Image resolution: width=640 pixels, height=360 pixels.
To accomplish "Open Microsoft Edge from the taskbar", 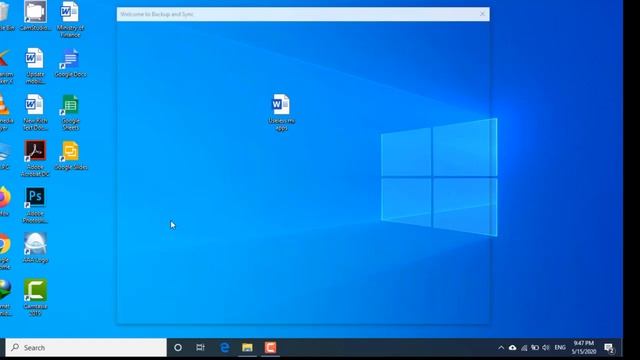I will tap(224, 347).
